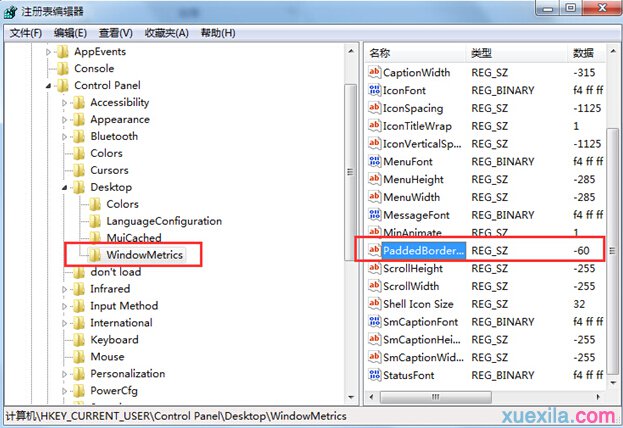Click the Keyboard folder icon
Image resolution: width=623 pixels, height=428 pixels.
pyautogui.click(x=79, y=340)
